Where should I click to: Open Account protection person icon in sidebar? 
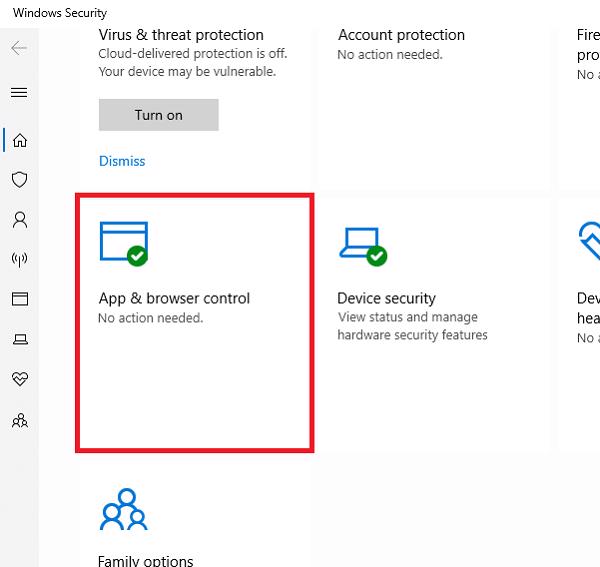pyautogui.click(x=20, y=220)
